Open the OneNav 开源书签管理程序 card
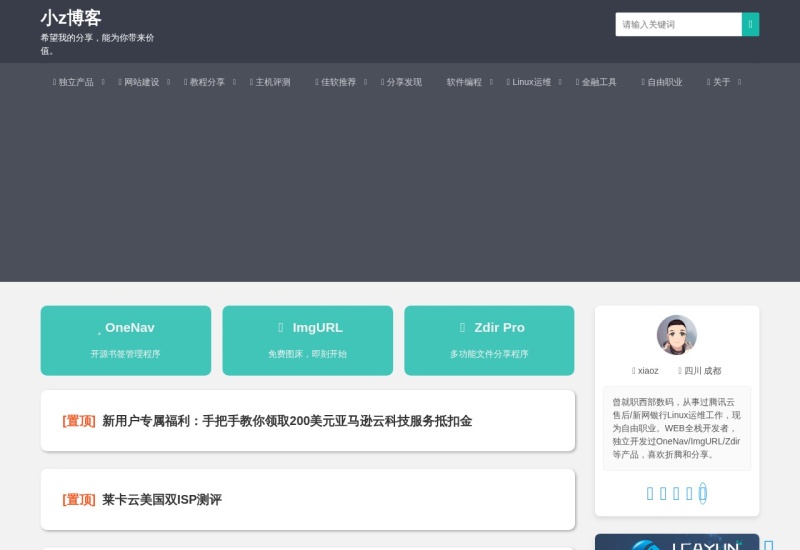Screen dimensions: 800x550 click(x=126, y=340)
